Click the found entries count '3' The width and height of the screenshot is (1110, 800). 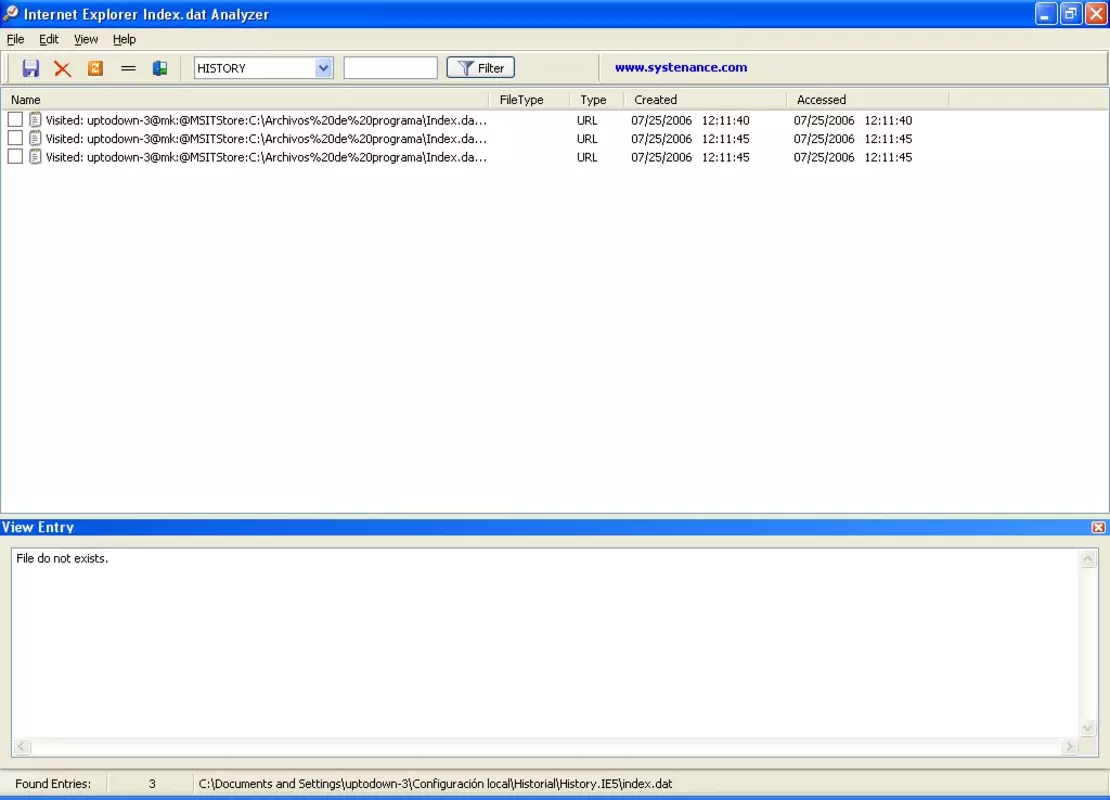click(x=152, y=784)
